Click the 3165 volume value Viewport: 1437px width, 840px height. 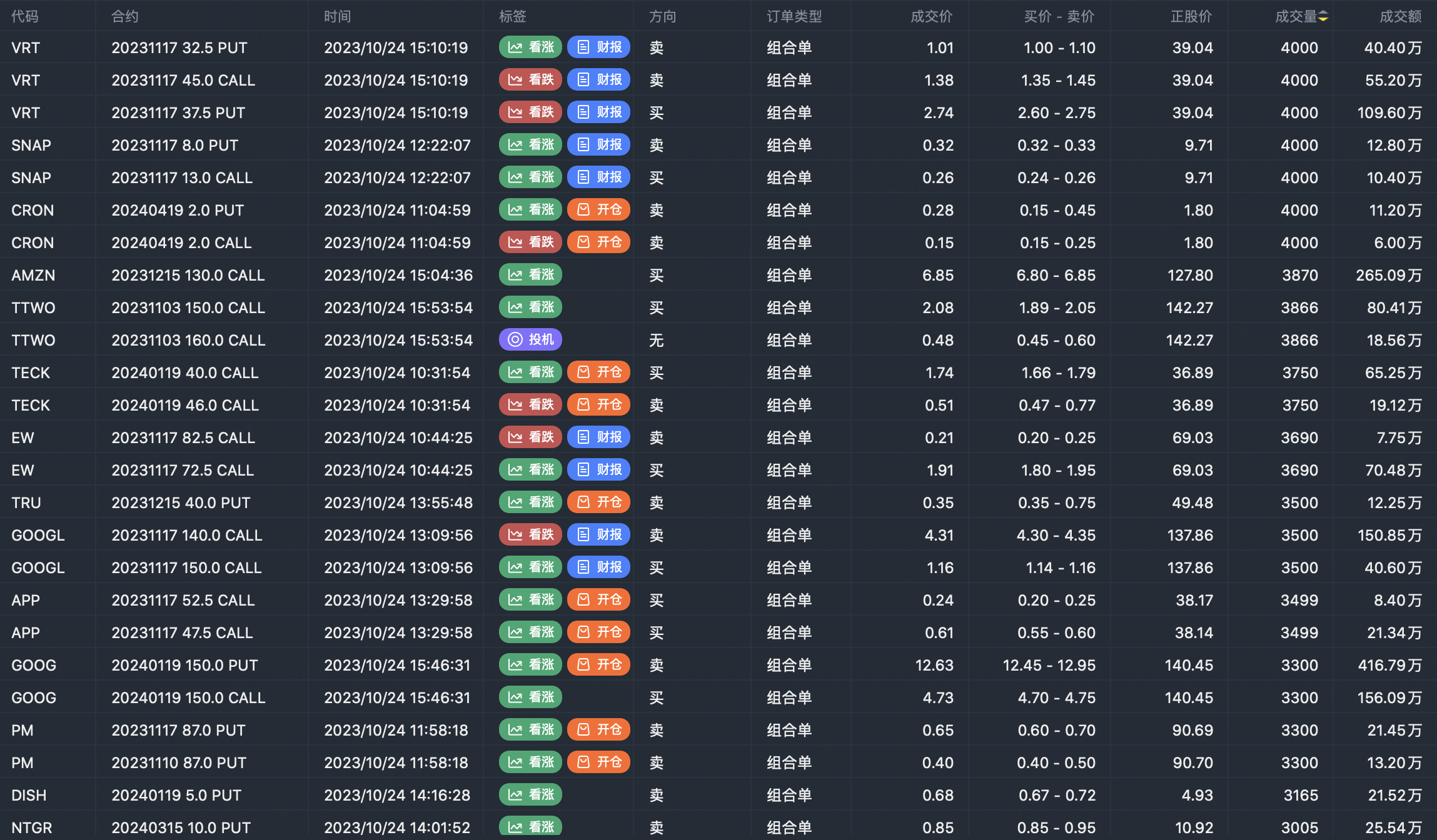click(1301, 796)
